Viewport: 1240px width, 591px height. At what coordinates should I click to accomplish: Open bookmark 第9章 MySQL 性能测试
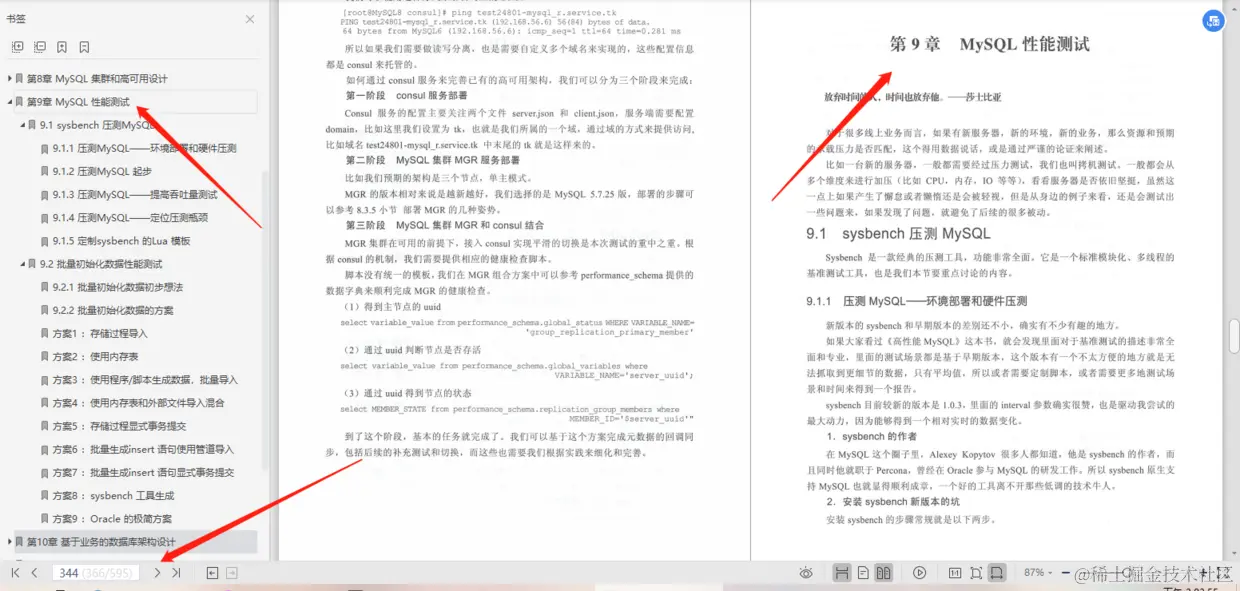pyautogui.click(x=78, y=102)
